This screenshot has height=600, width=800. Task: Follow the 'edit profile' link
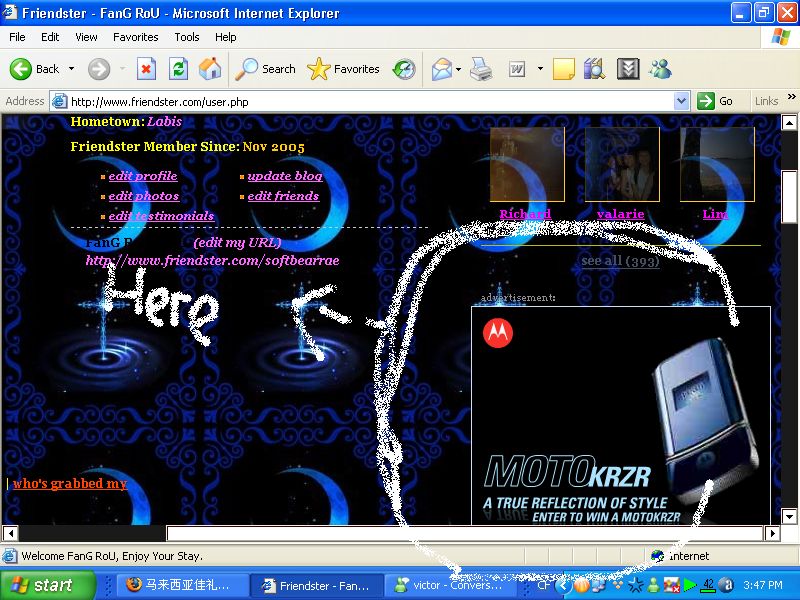pos(143,176)
